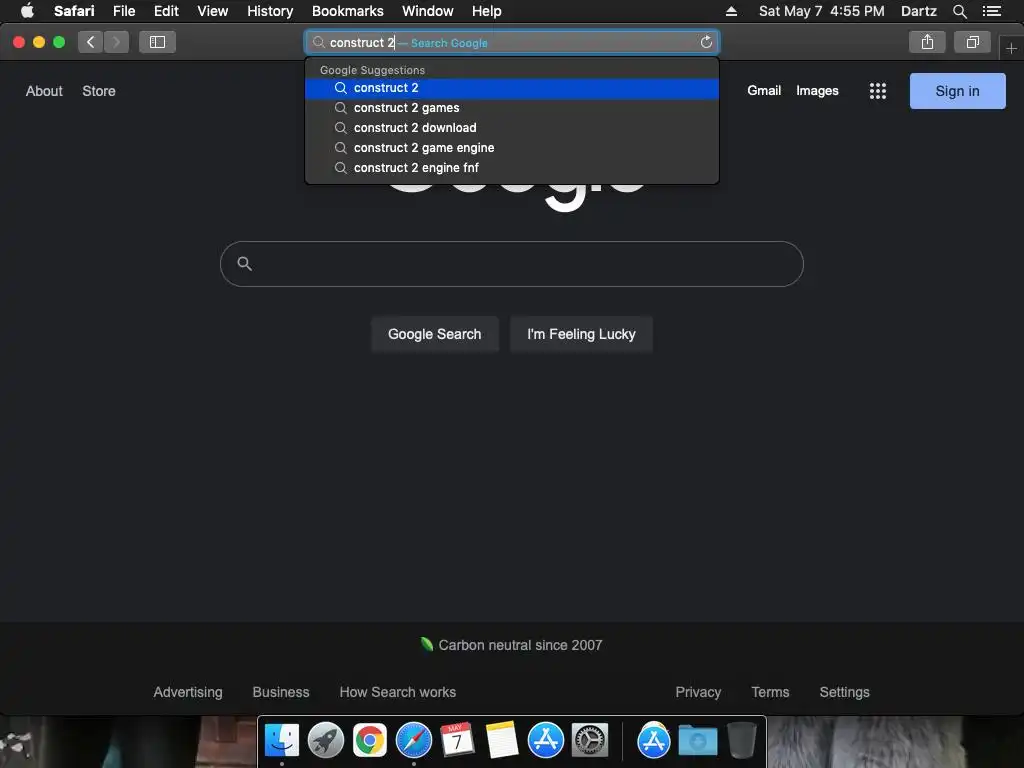Show Safari's sidebar
The height and width of the screenshot is (768, 1024).
[157, 42]
